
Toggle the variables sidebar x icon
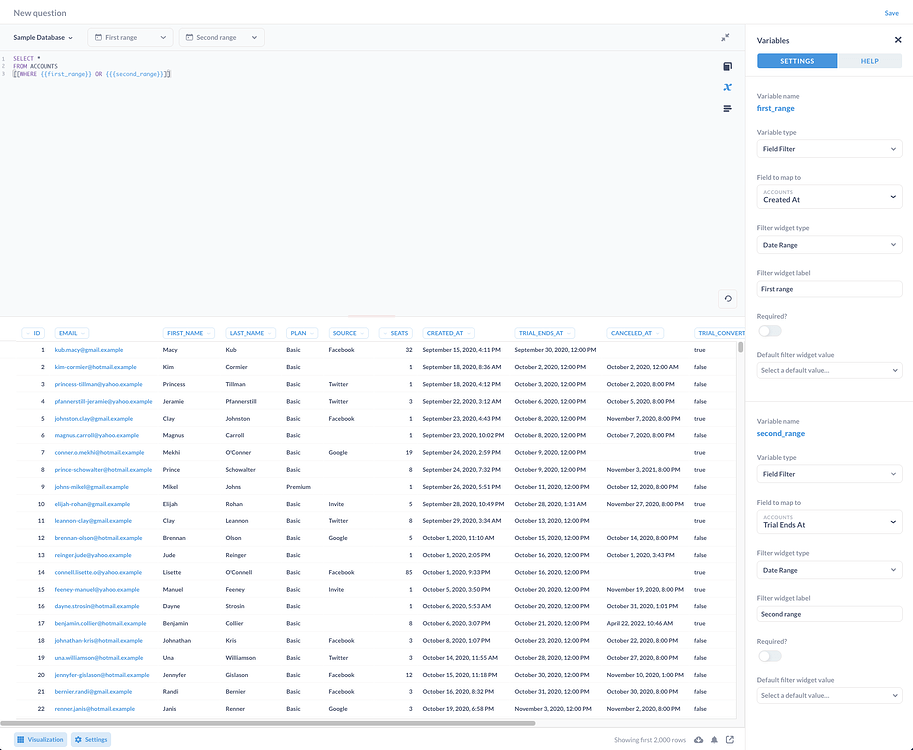pos(727,87)
